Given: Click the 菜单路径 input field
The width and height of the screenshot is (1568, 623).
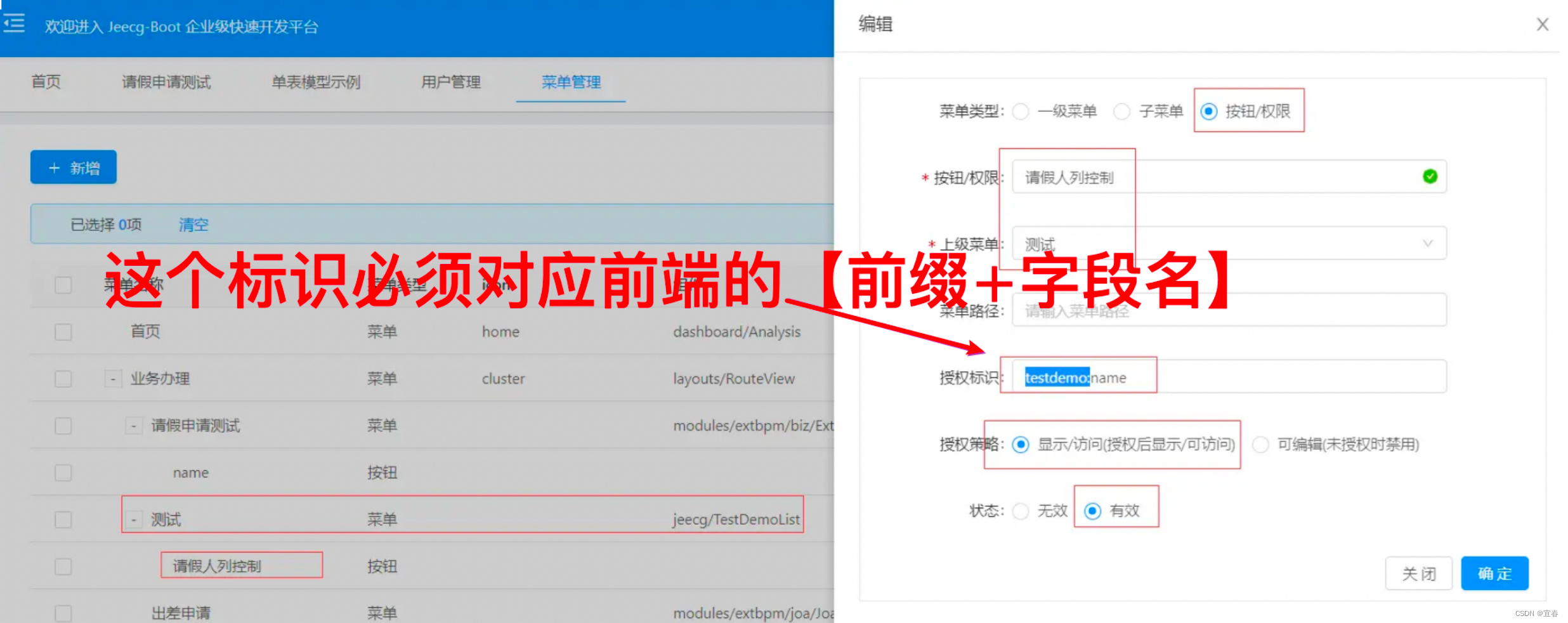Looking at the screenshot, I should tap(1229, 310).
